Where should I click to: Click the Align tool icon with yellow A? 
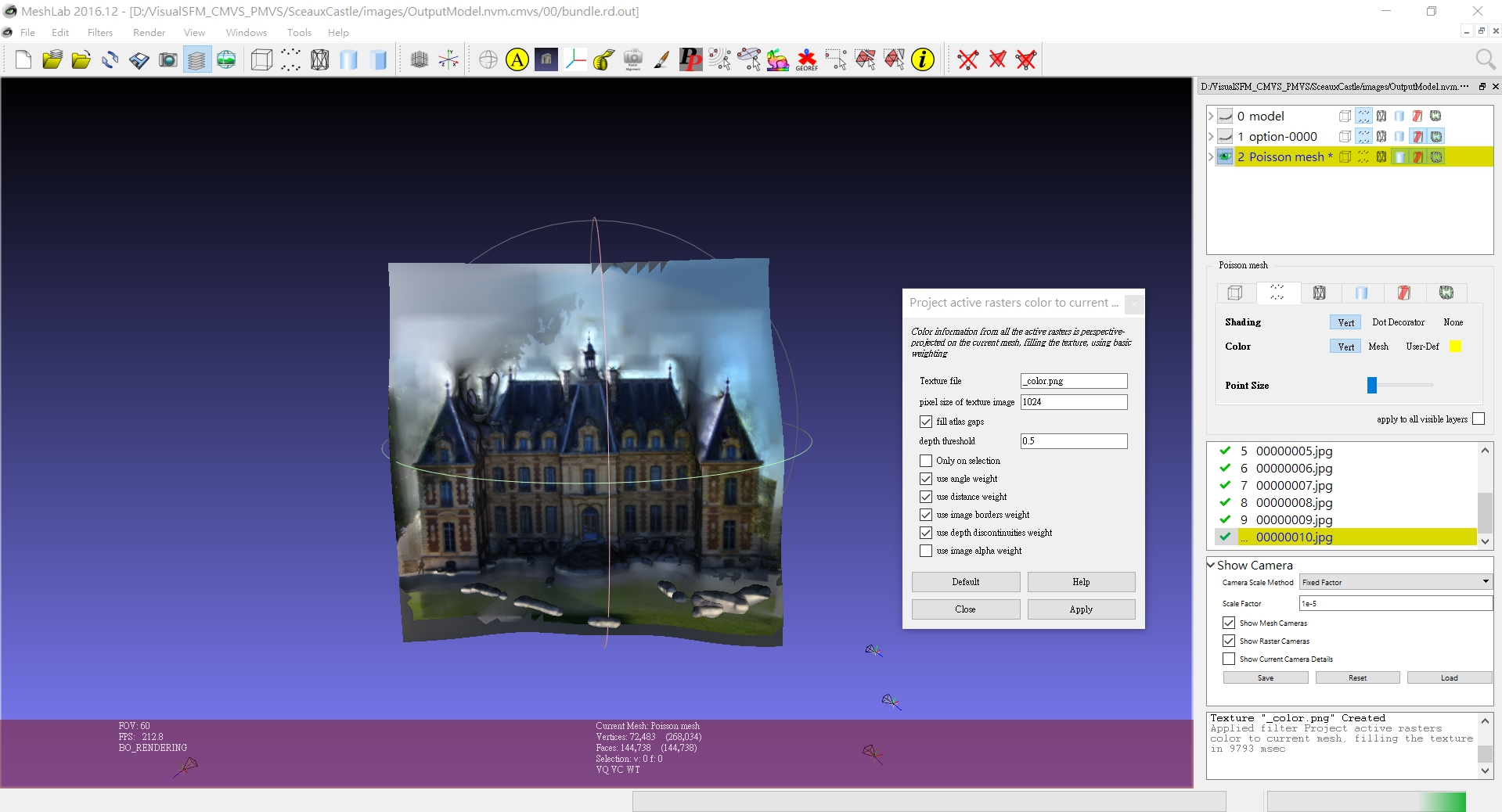tap(516, 59)
